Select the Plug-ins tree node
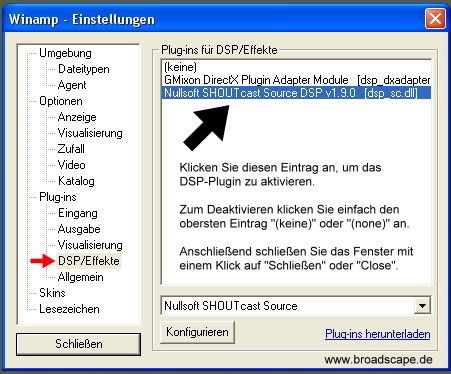451x374 pixels. click(x=58, y=197)
